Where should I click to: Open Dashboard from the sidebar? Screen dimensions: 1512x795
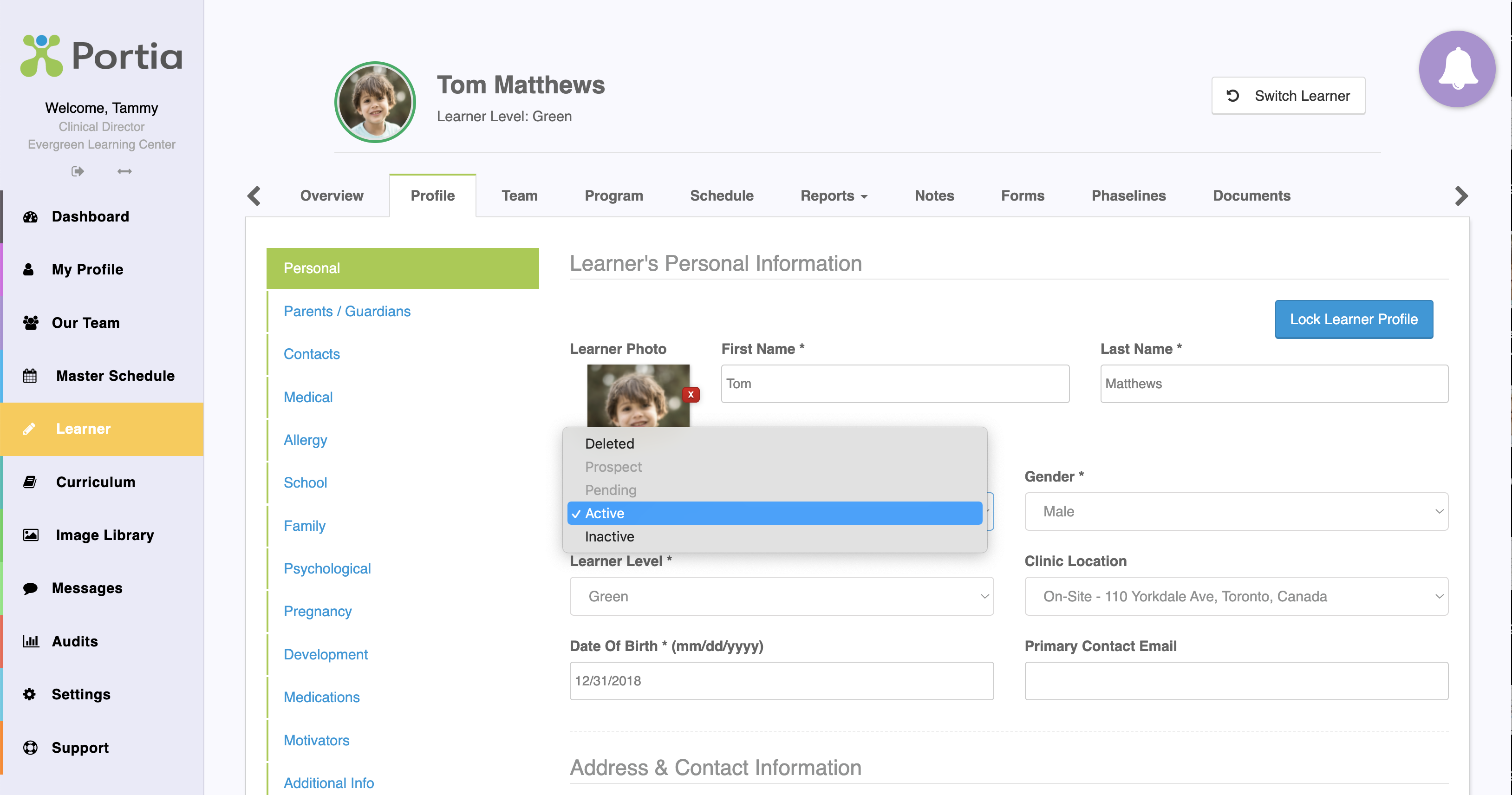click(90, 217)
